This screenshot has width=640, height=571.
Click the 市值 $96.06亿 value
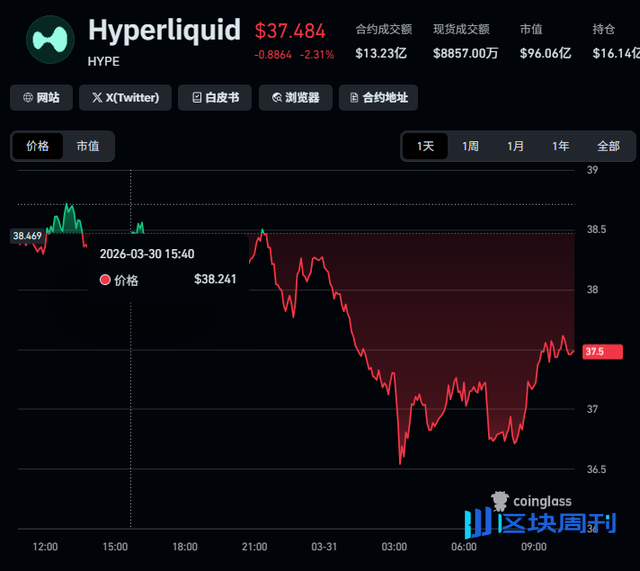click(545, 53)
